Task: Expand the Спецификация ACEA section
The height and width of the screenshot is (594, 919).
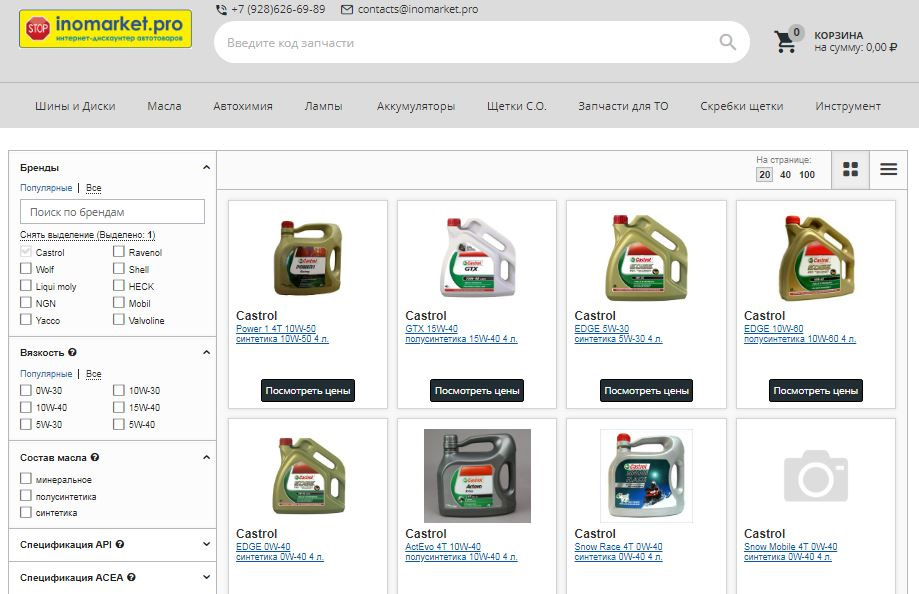Action: pos(206,578)
